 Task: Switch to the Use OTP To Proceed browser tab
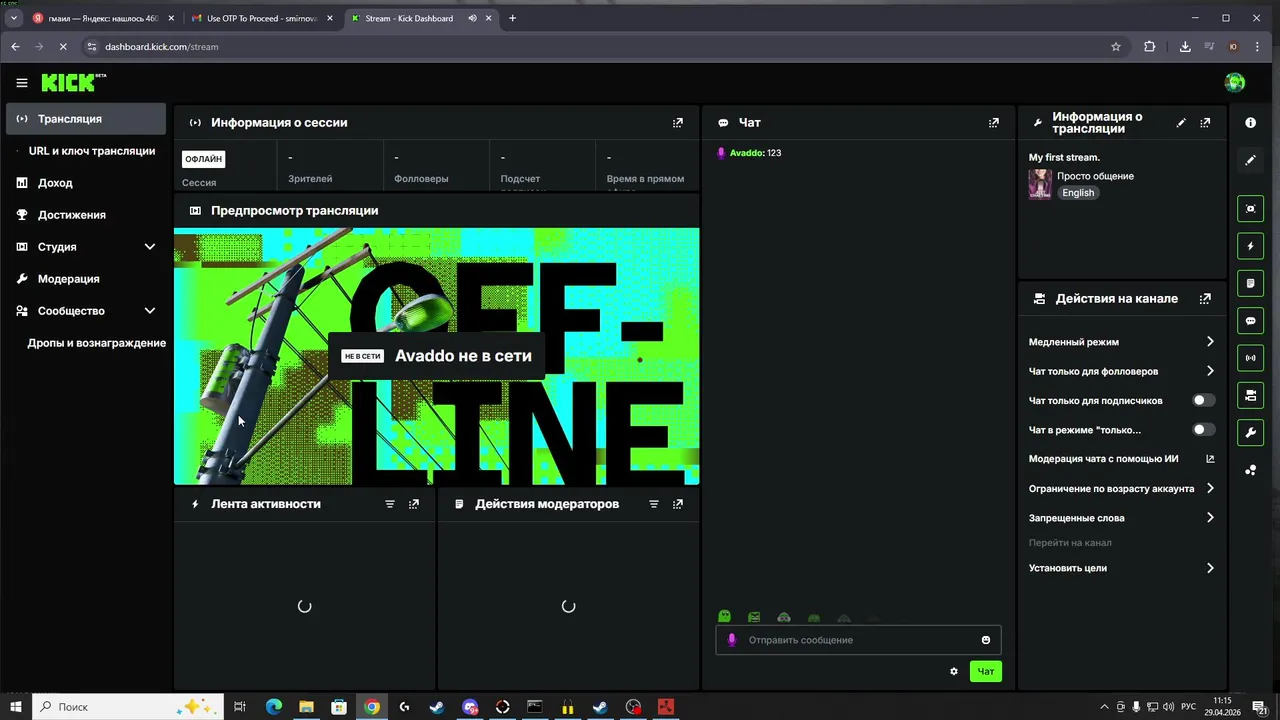pyautogui.click(x=260, y=18)
